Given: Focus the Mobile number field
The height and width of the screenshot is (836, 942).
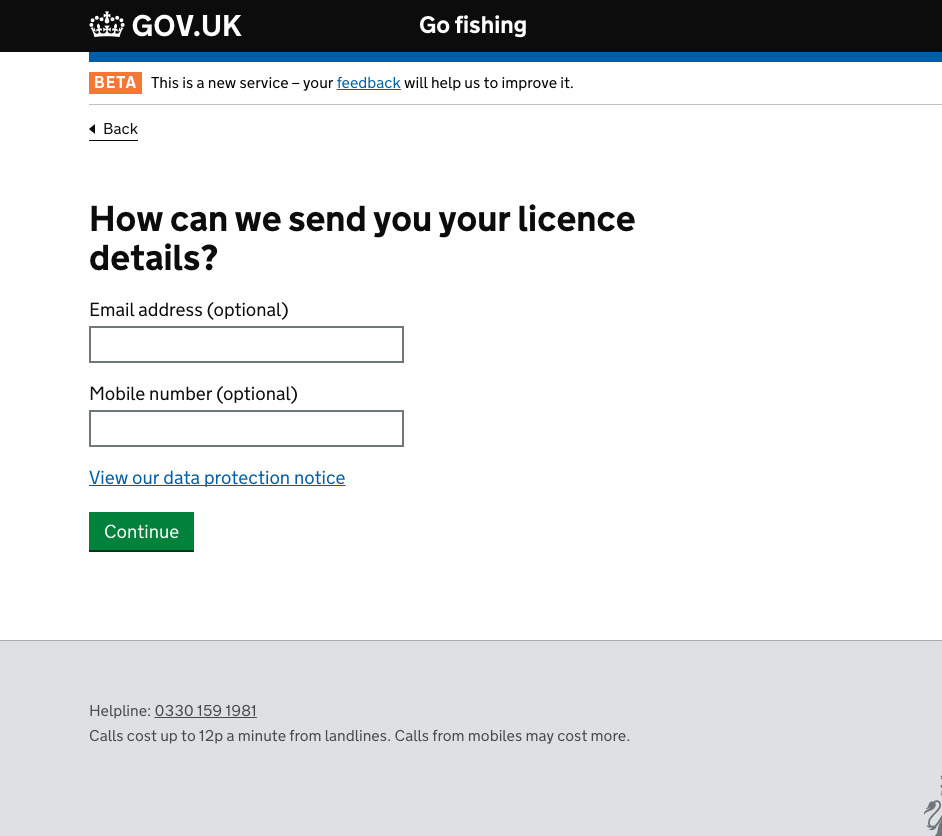Looking at the screenshot, I should [246, 428].
